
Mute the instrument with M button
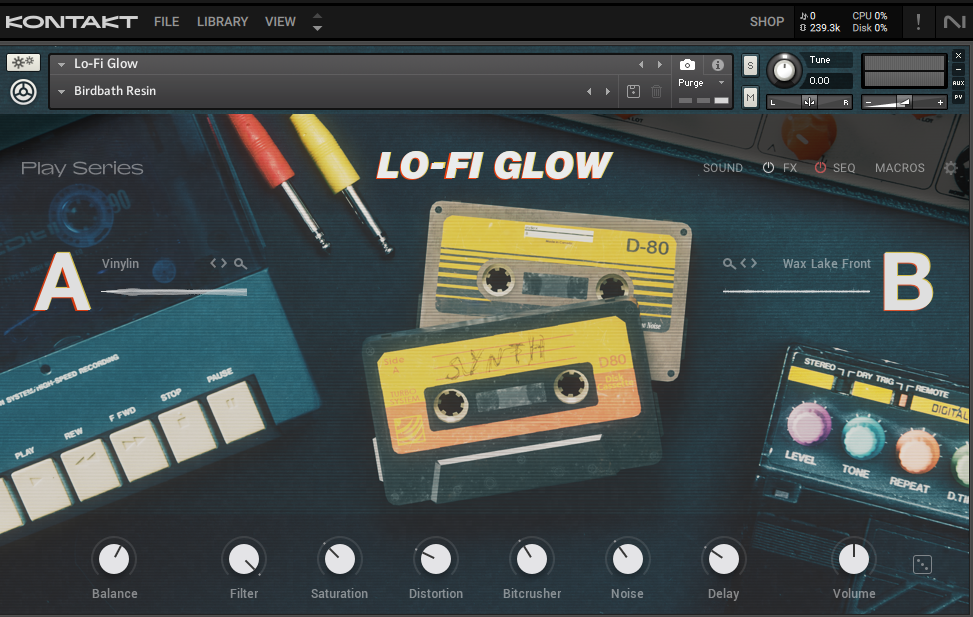tap(750, 97)
